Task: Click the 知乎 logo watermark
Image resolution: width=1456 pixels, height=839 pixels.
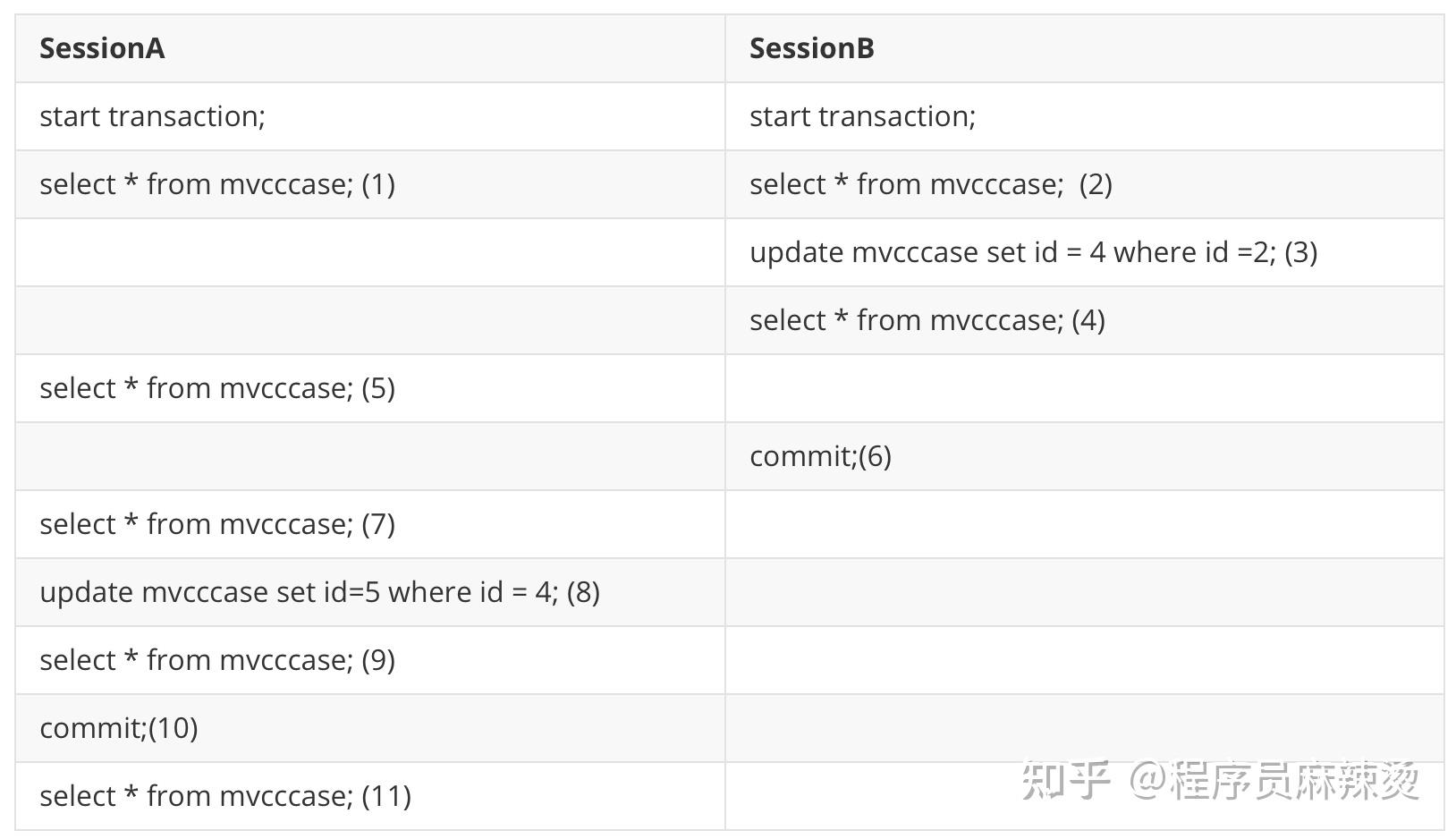Action: [x=1065, y=780]
